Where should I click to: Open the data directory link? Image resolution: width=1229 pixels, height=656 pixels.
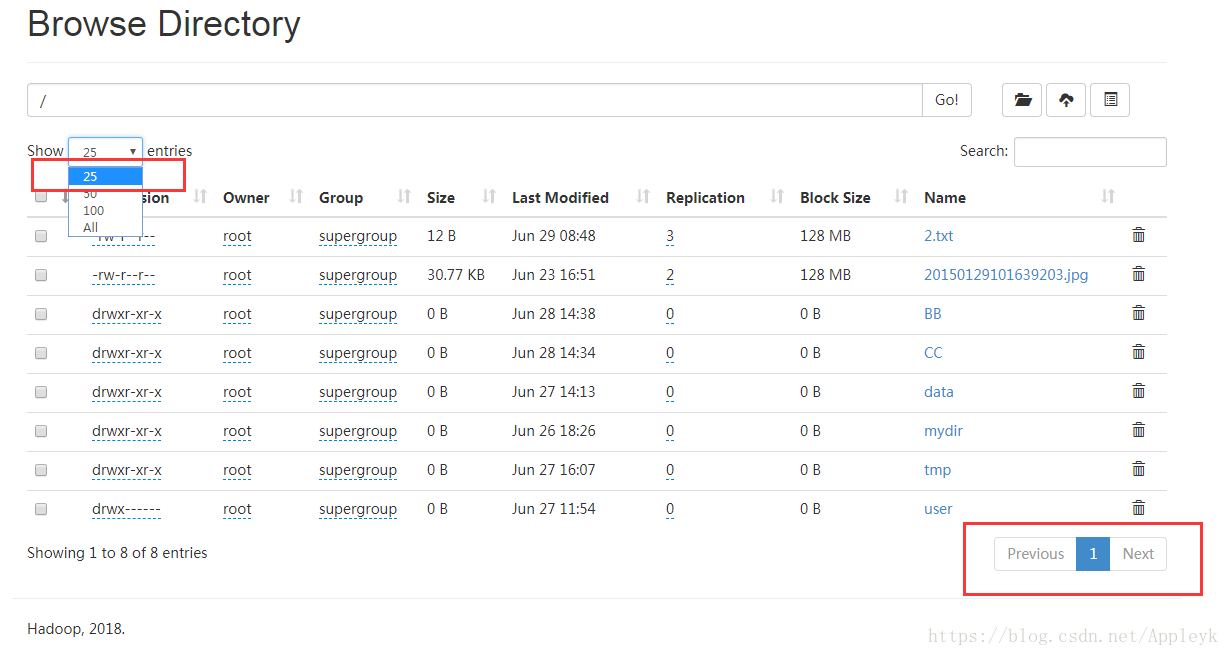(939, 392)
